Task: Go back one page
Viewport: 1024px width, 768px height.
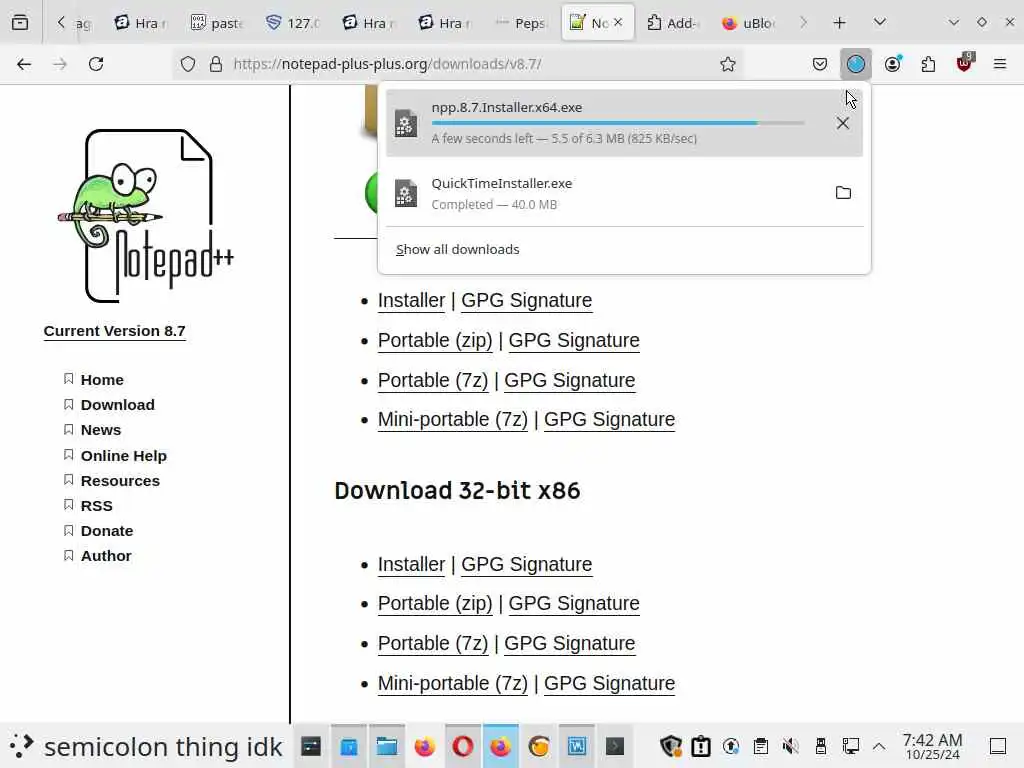Action: (x=24, y=64)
